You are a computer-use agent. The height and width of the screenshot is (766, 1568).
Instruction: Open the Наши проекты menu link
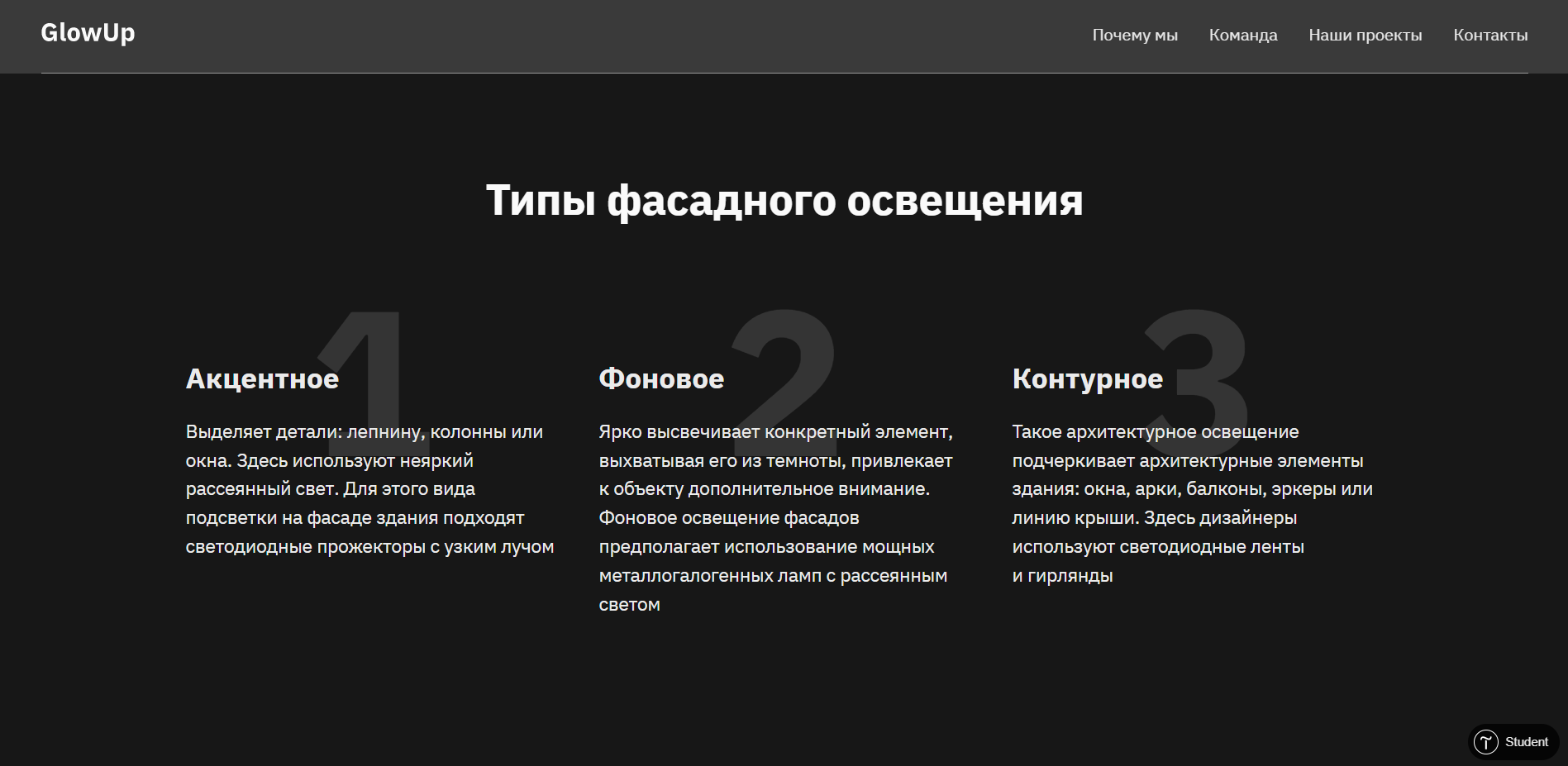point(1365,35)
